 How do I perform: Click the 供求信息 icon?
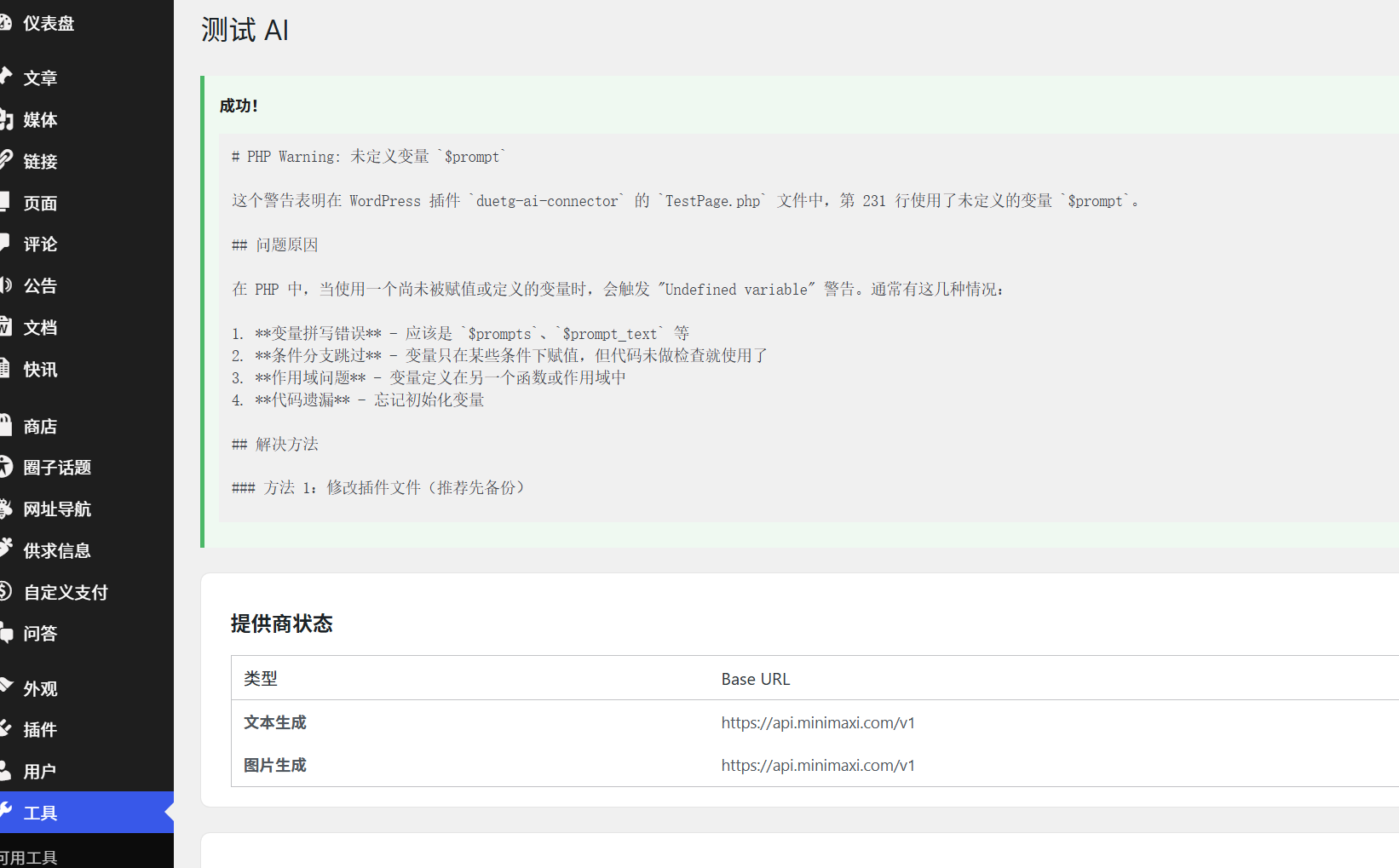tap(5, 549)
